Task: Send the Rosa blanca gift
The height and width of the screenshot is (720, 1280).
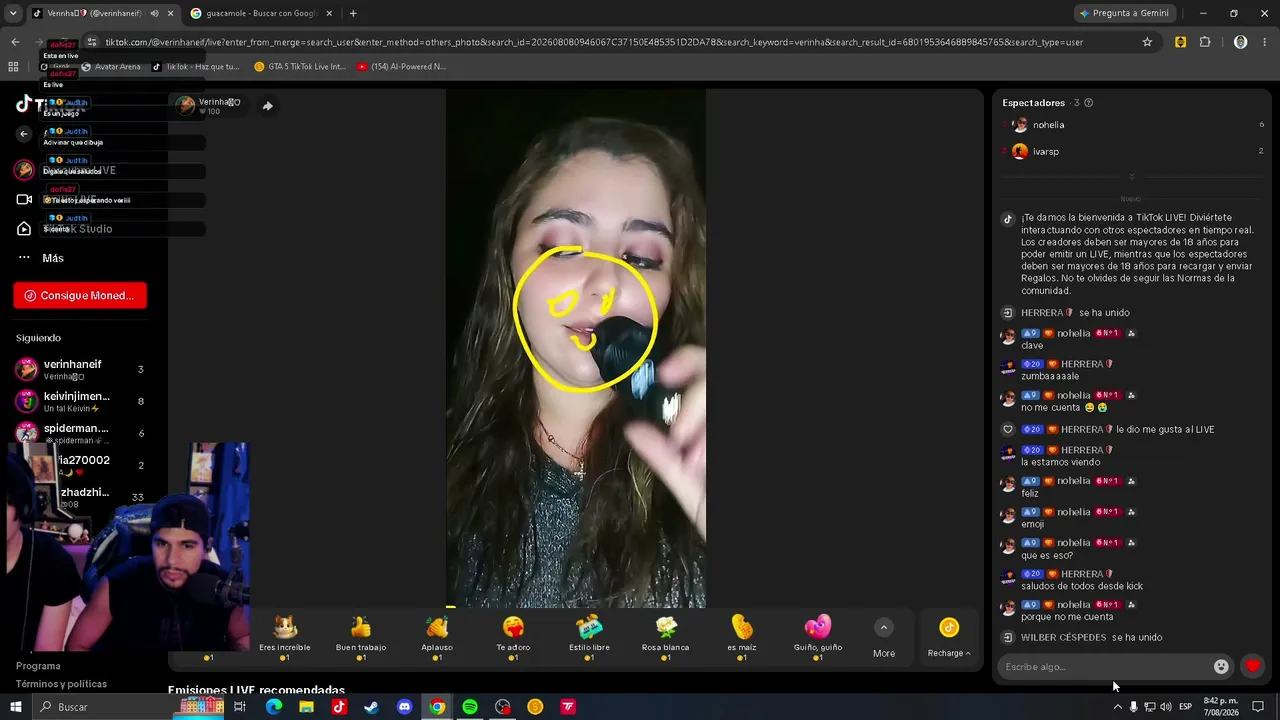Action: (x=665, y=636)
